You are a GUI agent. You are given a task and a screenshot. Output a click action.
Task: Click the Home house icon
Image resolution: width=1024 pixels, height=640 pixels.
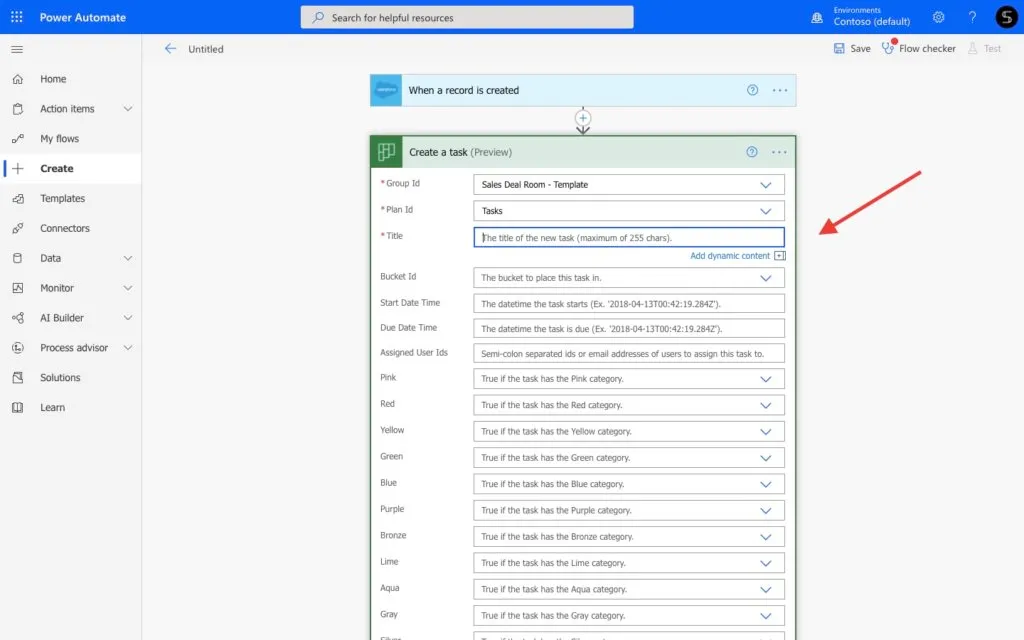pyautogui.click(x=18, y=79)
